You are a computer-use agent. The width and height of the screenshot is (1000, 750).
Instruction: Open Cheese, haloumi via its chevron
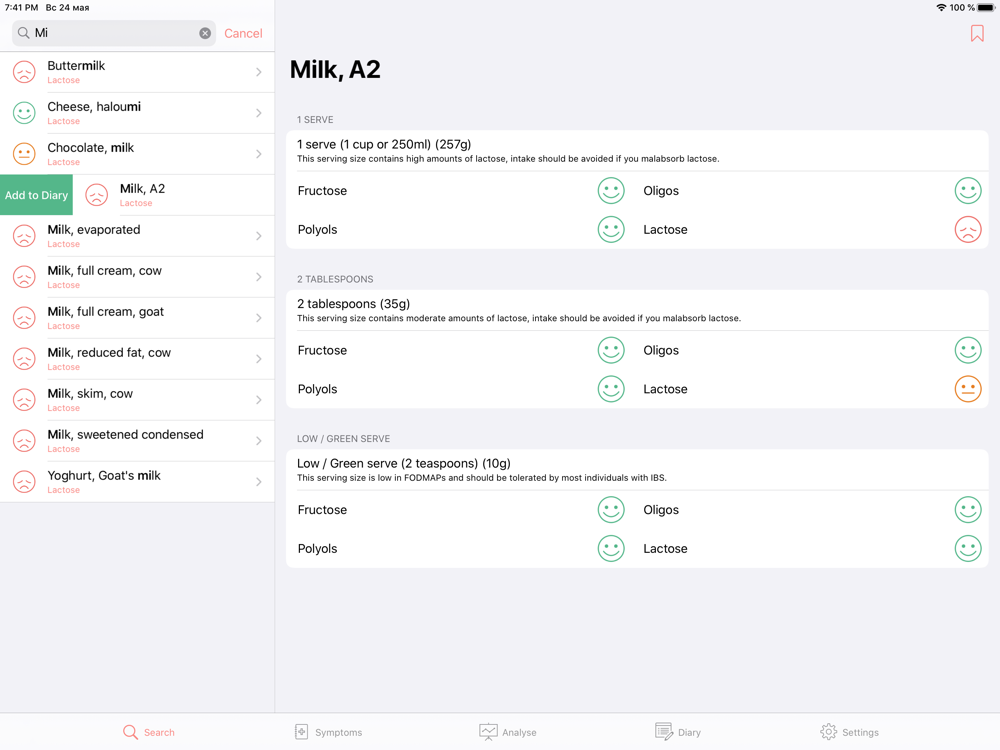click(259, 113)
